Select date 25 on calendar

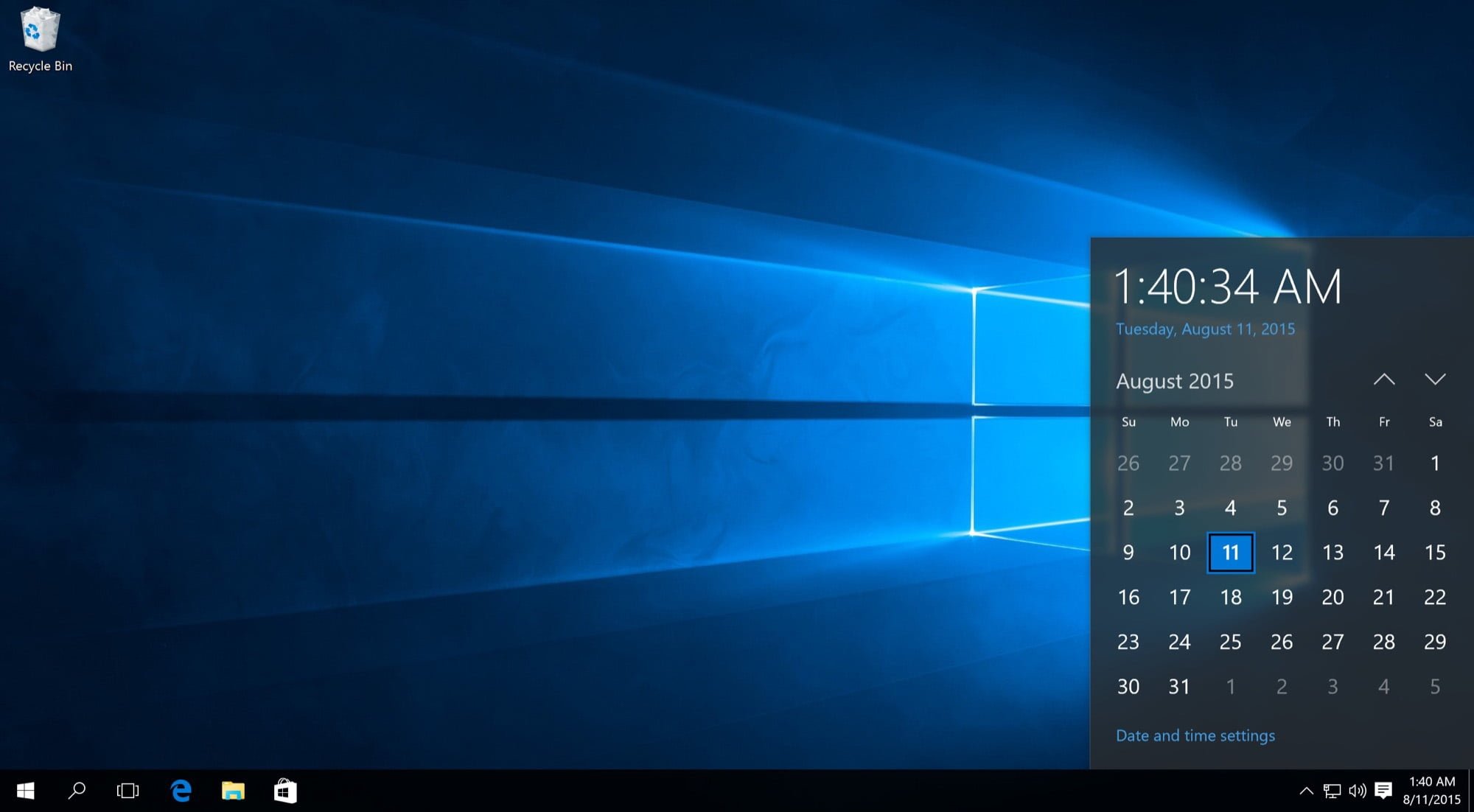click(x=1229, y=640)
